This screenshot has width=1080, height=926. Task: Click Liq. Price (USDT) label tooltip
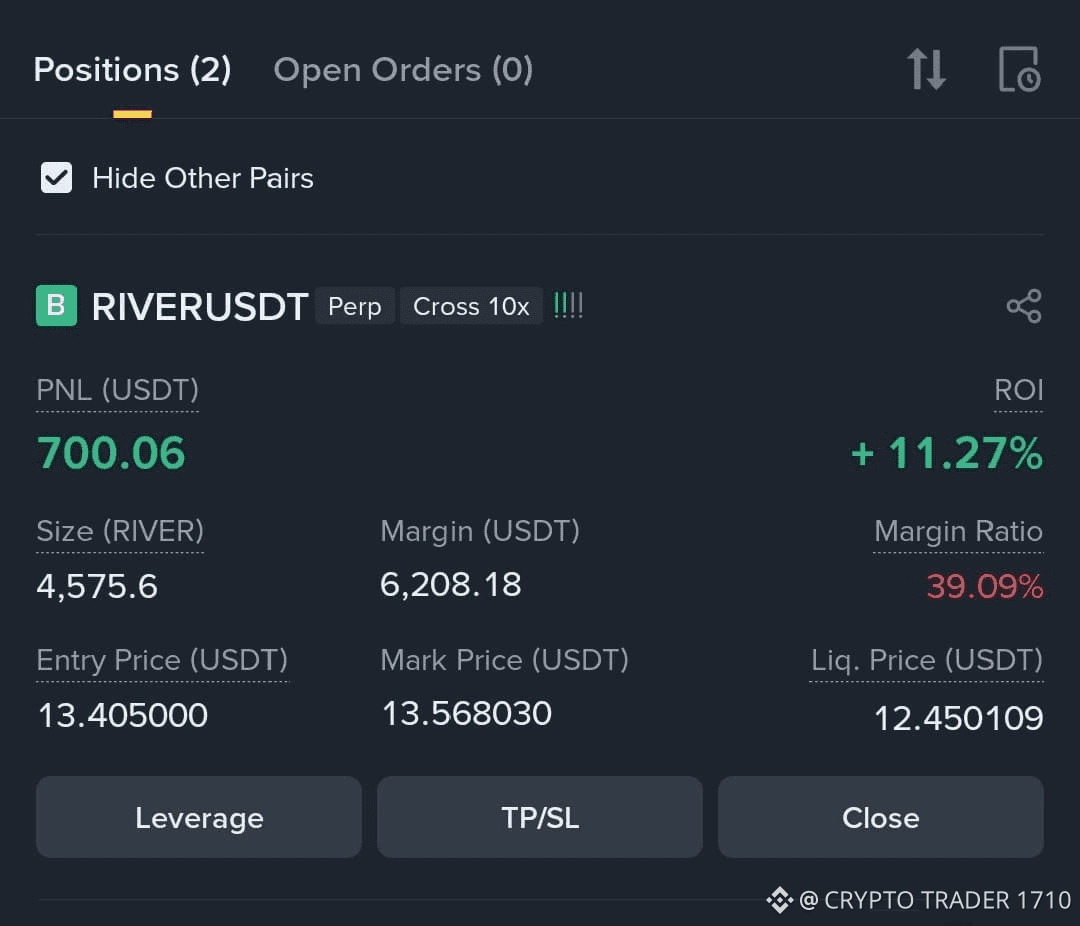(x=925, y=660)
